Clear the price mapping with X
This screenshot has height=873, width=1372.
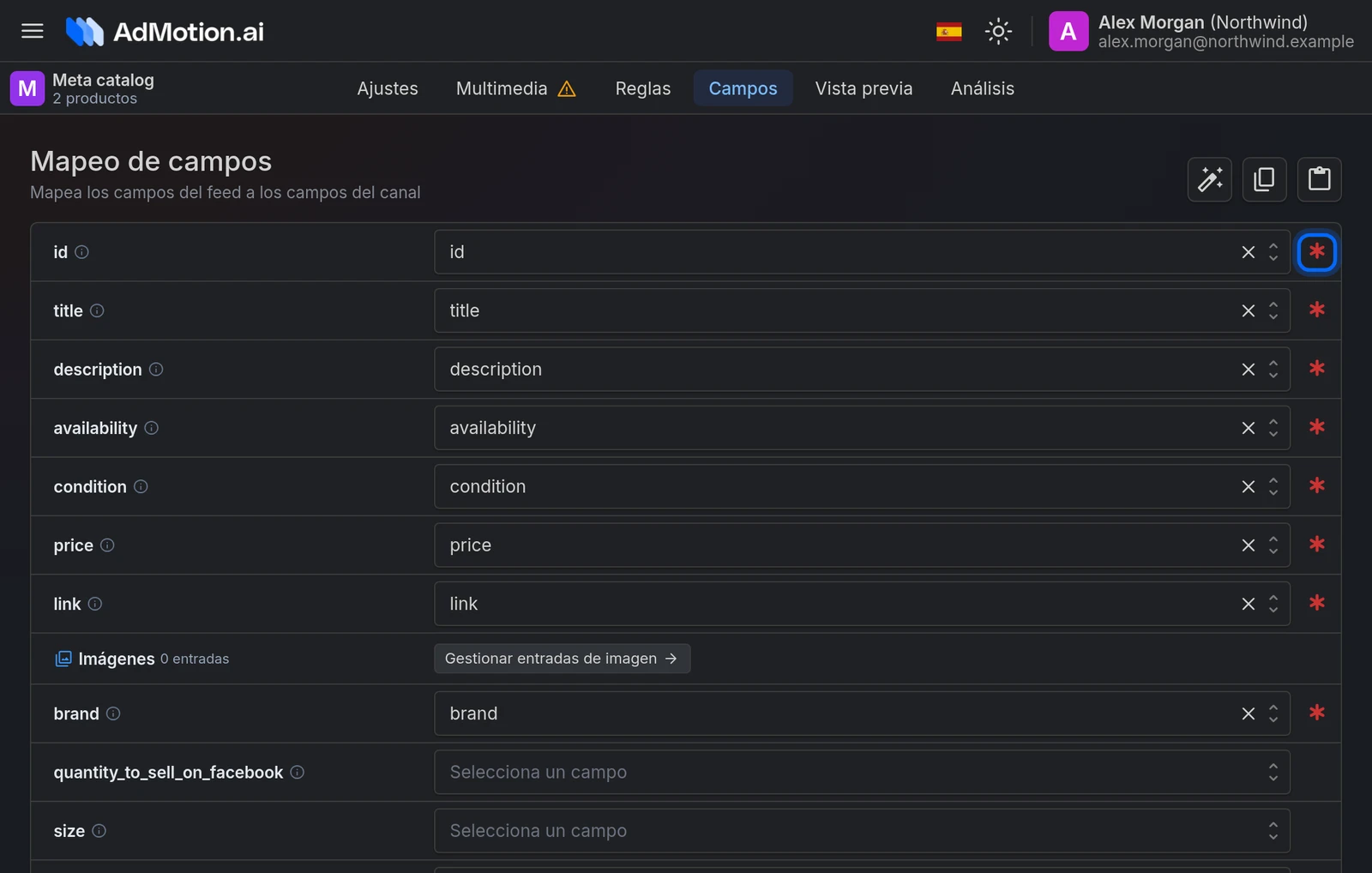(x=1249, y=545)
